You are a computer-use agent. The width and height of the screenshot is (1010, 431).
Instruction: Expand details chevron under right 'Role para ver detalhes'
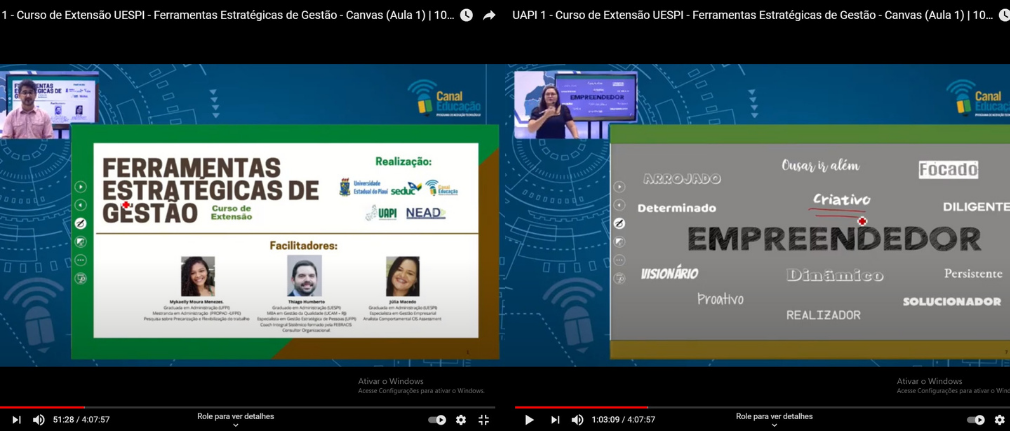(x=774, y=425)
